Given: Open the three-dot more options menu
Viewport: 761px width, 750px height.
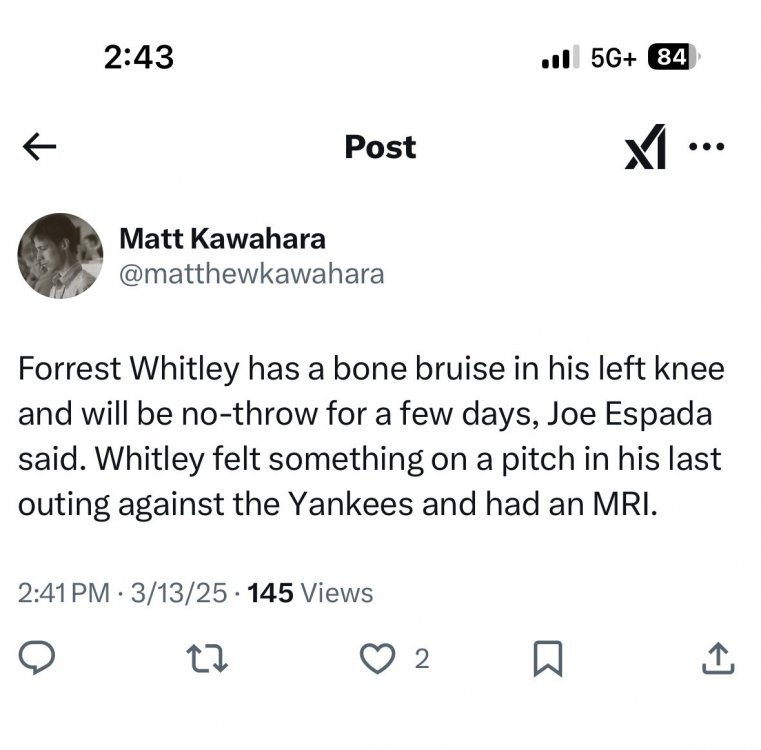Looking at the screenshot, I should click(x=706, y=146).
